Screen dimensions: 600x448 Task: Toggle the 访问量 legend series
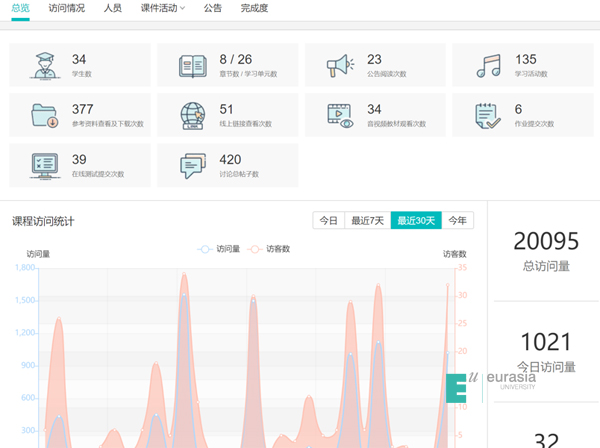[219, 249]
